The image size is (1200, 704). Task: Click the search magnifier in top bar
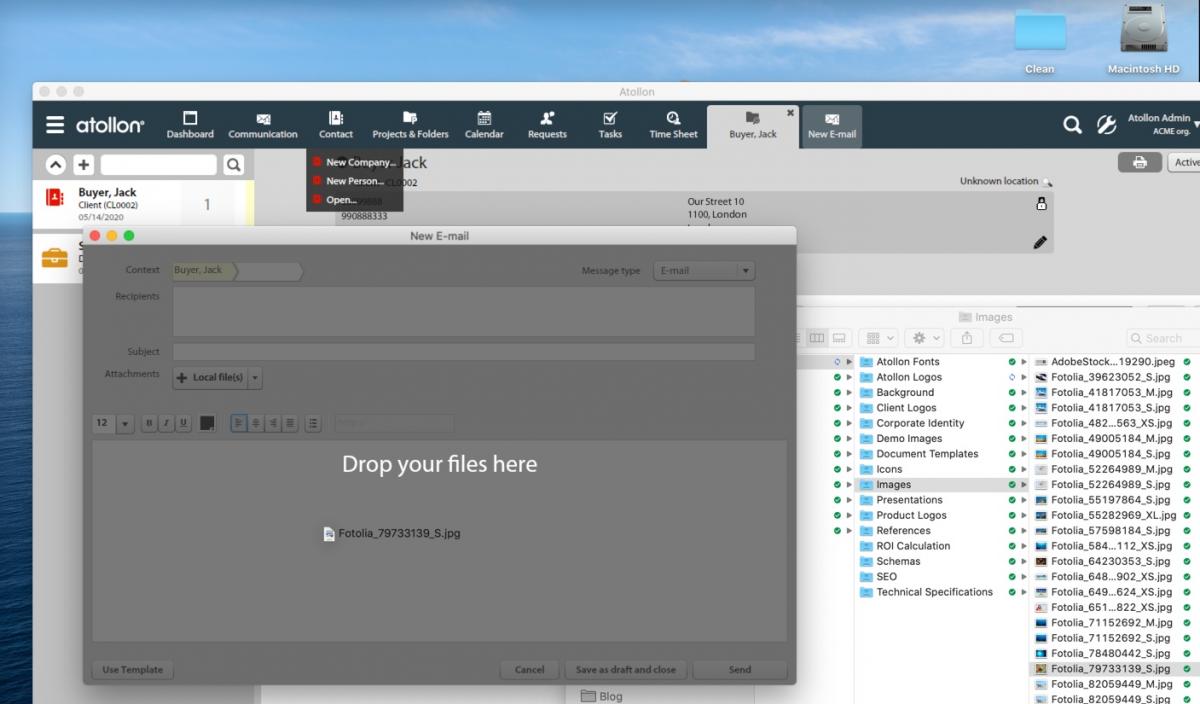pyautogui.click(x=1072, y=125)
